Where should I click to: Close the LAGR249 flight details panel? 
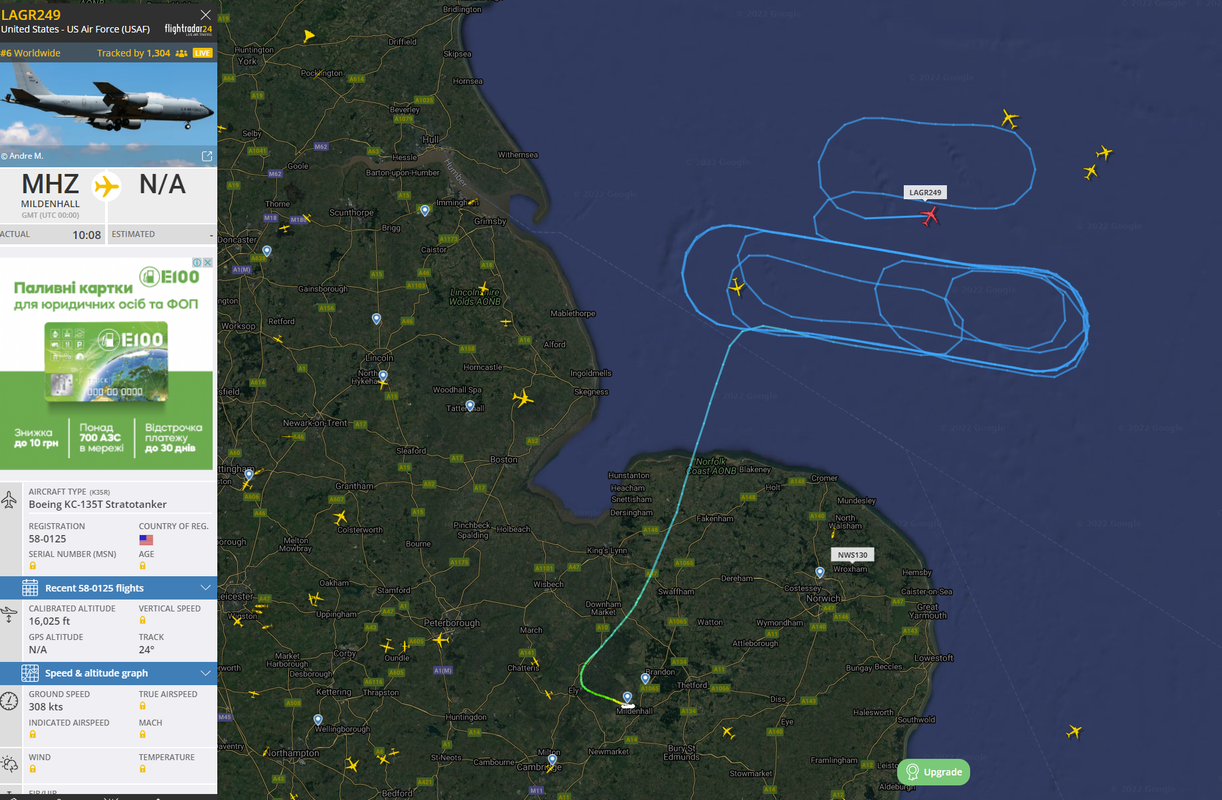point(206,15)
